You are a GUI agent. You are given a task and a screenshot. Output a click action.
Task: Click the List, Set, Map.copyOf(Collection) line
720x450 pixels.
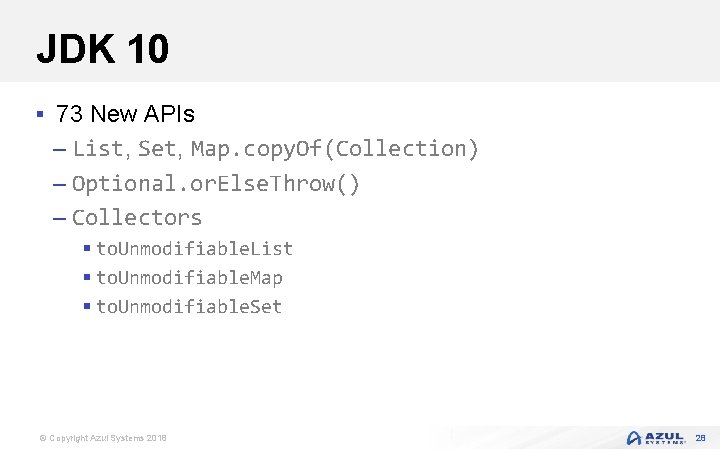point(276,149)
